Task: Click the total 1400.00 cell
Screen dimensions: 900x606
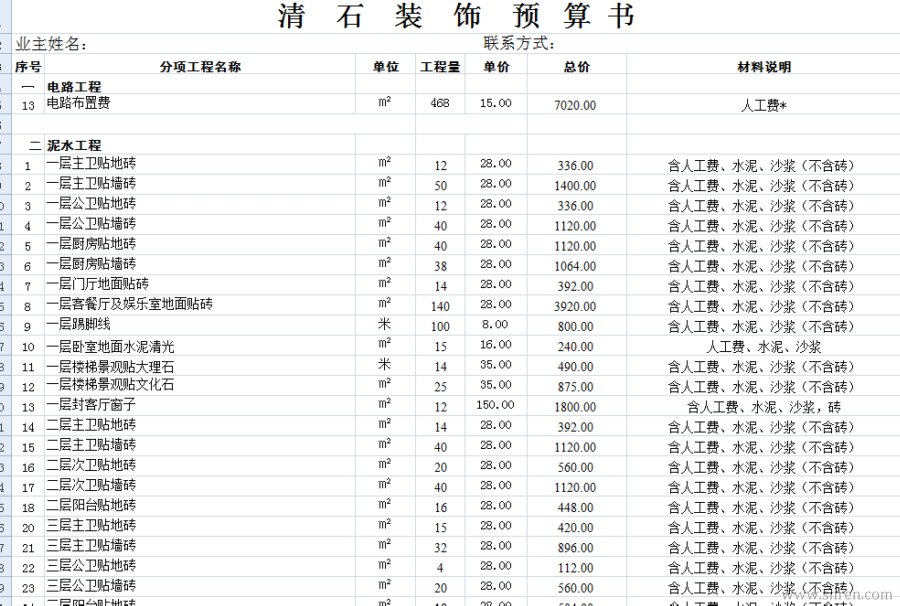Action: click(x=576, y=185)
